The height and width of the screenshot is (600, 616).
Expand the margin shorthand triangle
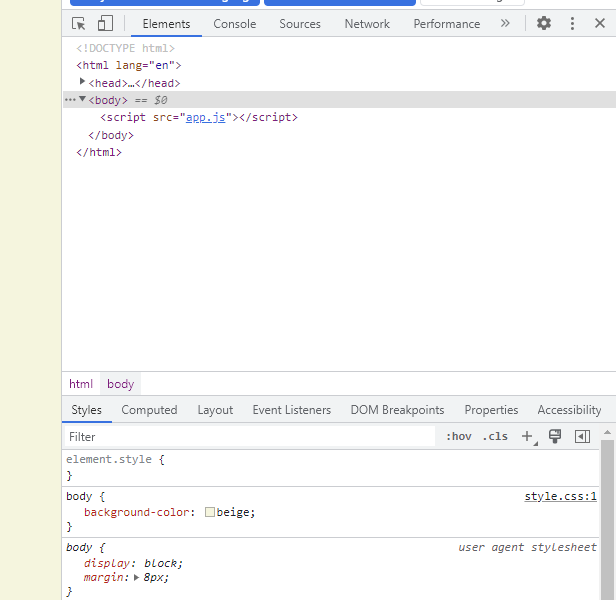coord(136,578)
